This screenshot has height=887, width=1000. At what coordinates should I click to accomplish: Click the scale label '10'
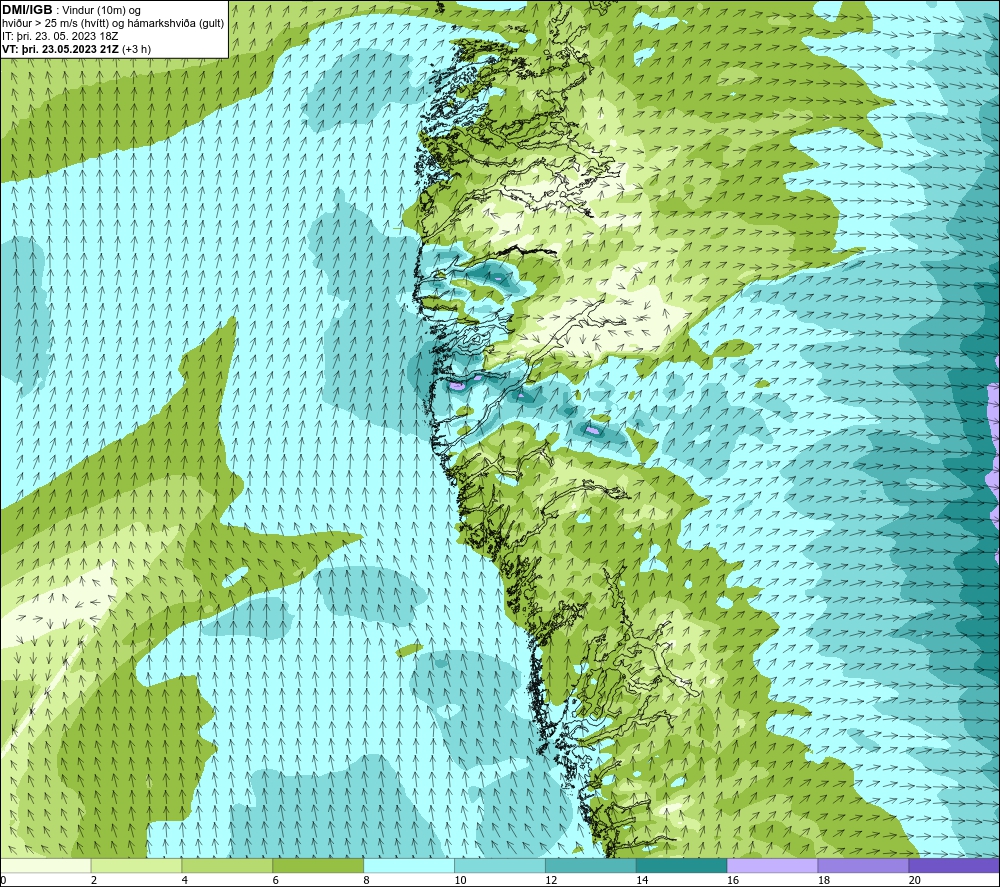coord(460,881)
